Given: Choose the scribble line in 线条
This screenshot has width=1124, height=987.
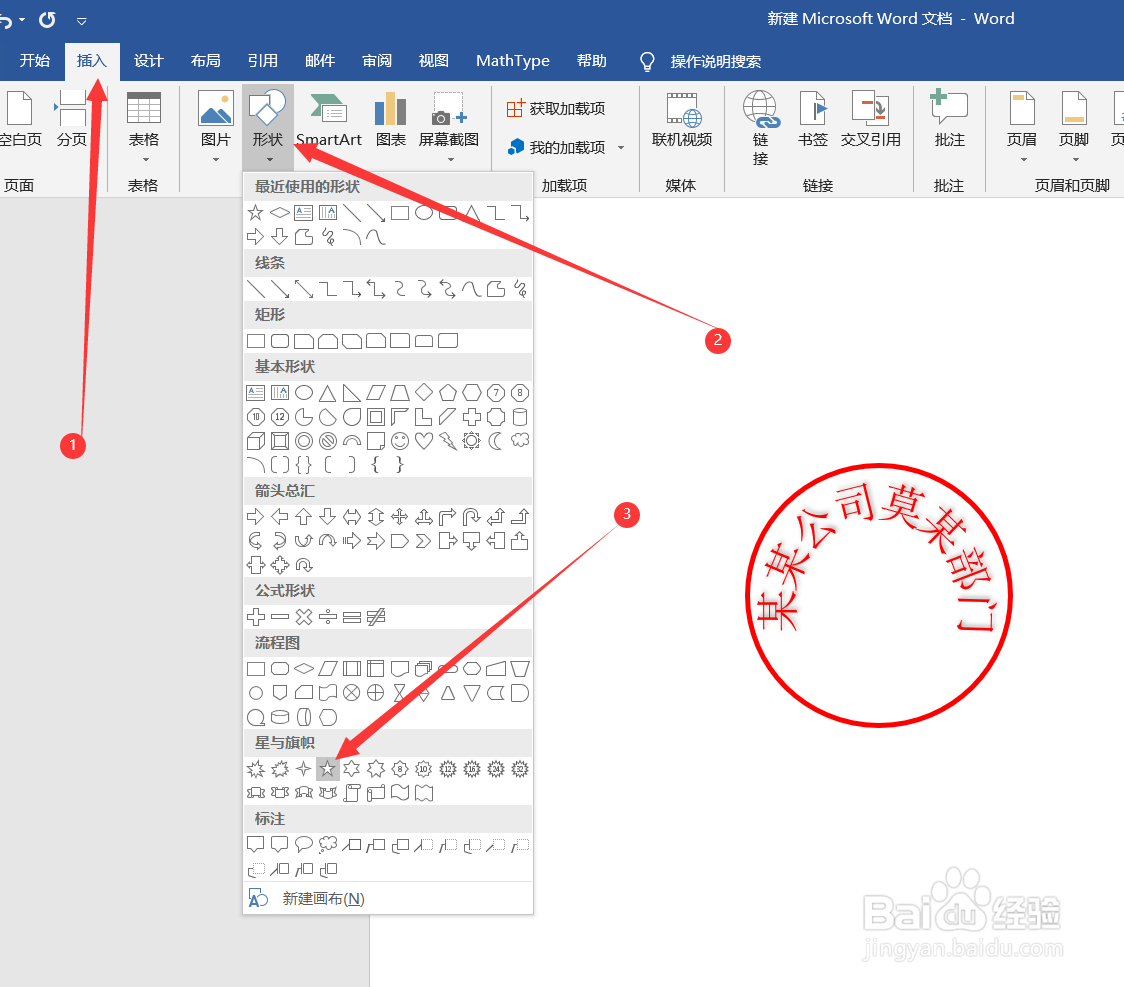Looking at the screenshot, I should coord(520,289).
